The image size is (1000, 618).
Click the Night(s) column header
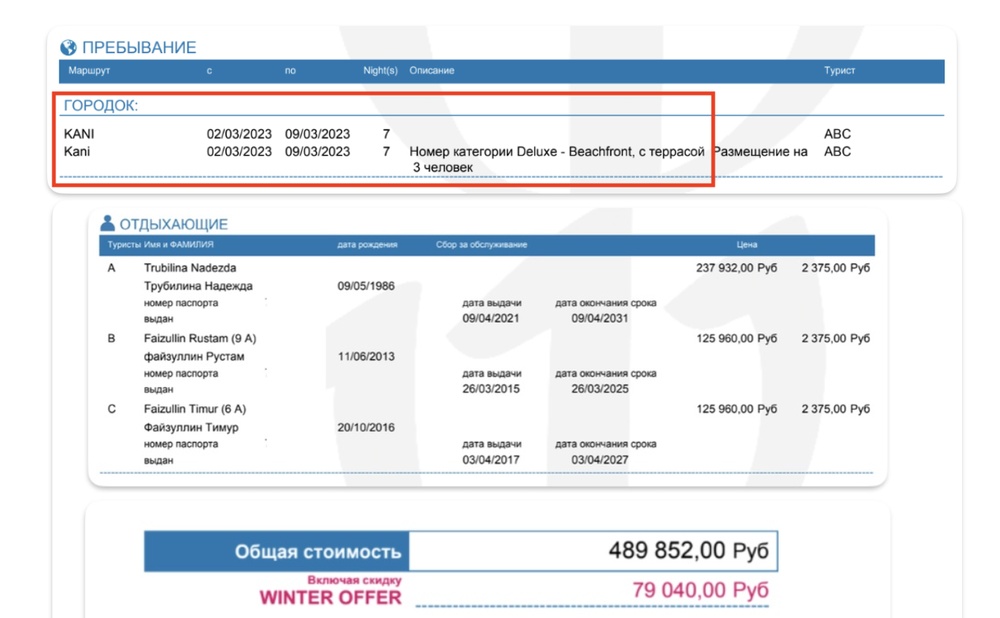pos(380,71)
